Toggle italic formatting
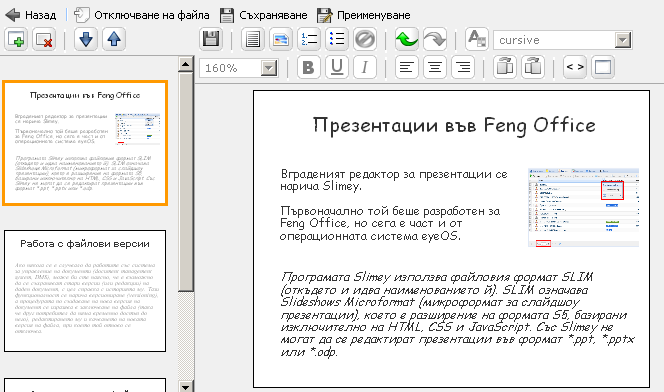 point(365,67)
